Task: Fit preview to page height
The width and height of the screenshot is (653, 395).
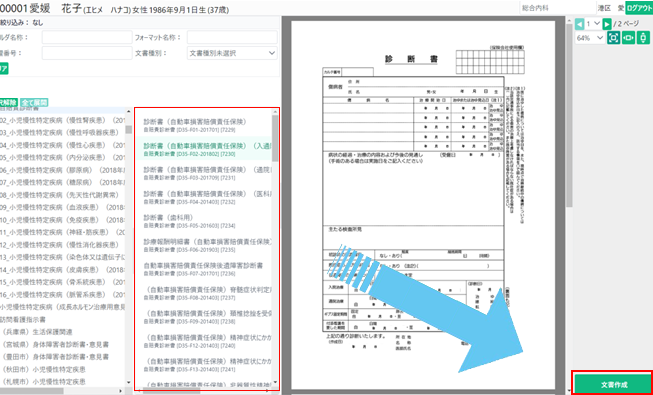Action: pos(643,38)
